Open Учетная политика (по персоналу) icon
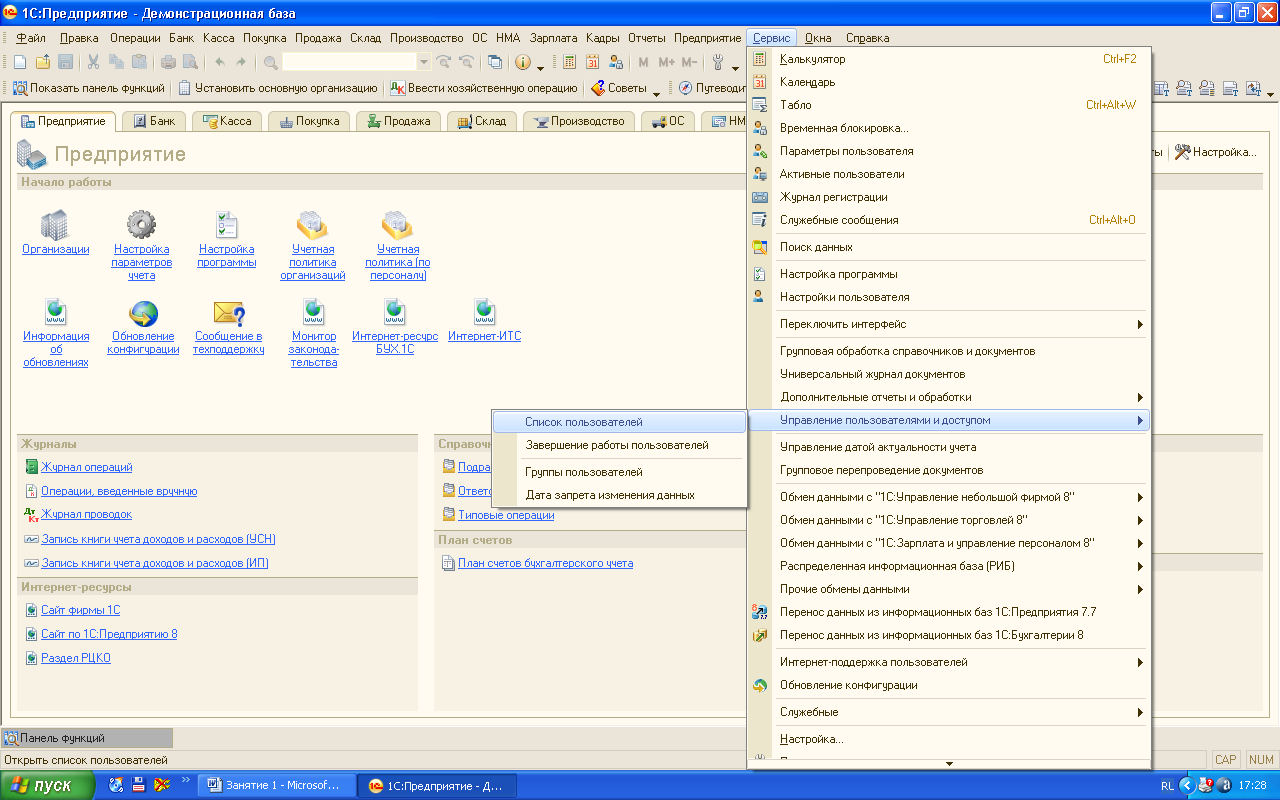Screen dimensions: 1280x800 pyautogui.click(x=397, y=224)
